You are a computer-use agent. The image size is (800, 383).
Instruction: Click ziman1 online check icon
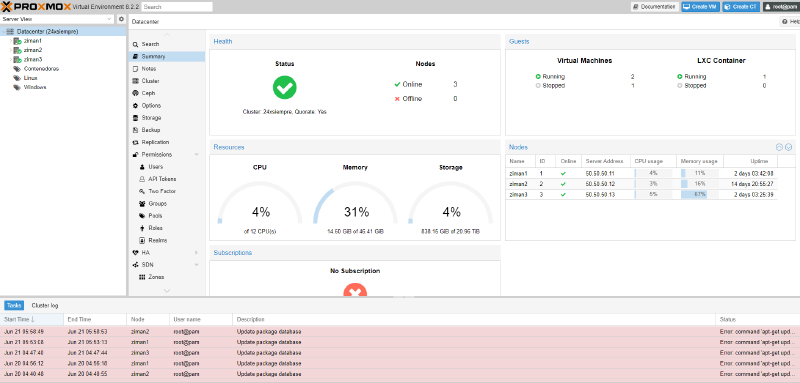coord(563,173)
